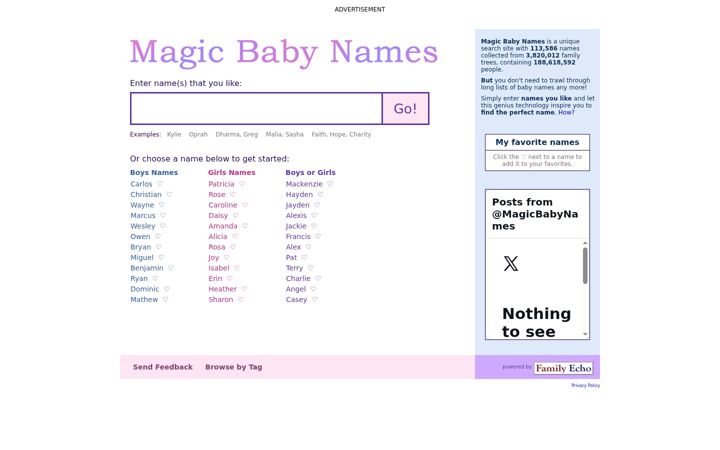The image size is (720, 450).
Task: Add Wayne to favorites via heart
Action: tap(162, 205)
